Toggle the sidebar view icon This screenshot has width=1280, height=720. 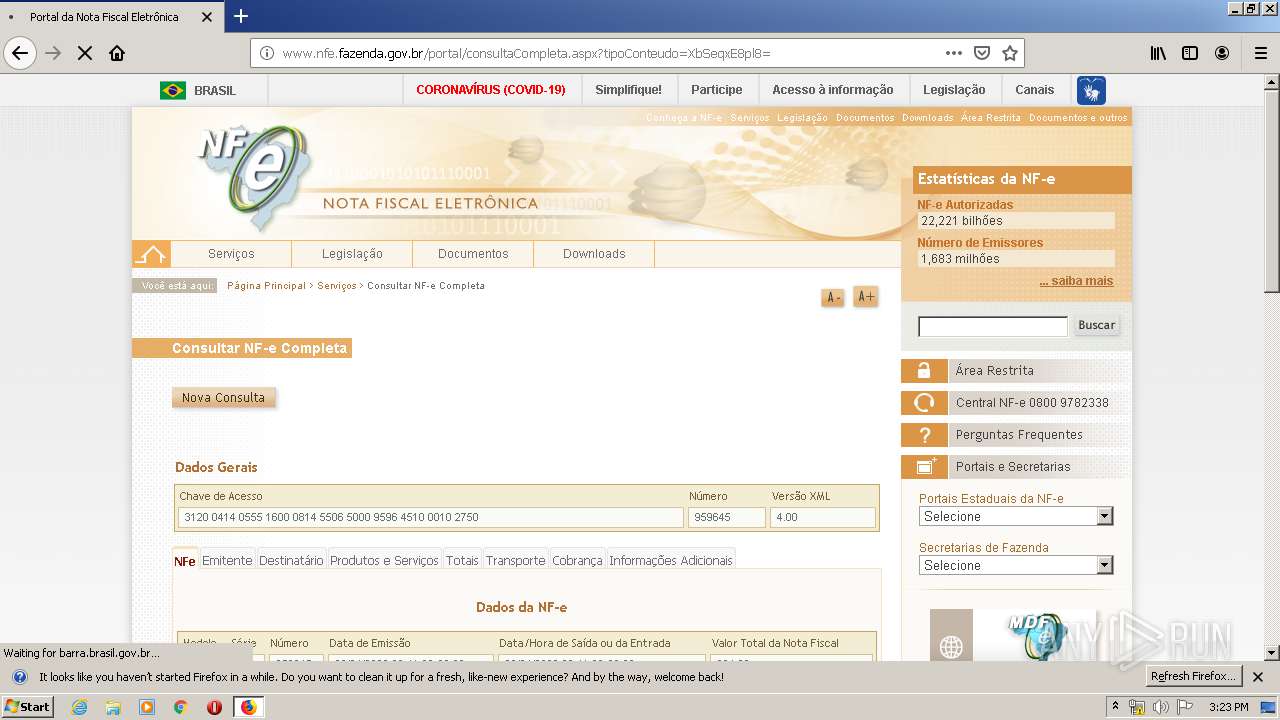(x=1190, y=53)
